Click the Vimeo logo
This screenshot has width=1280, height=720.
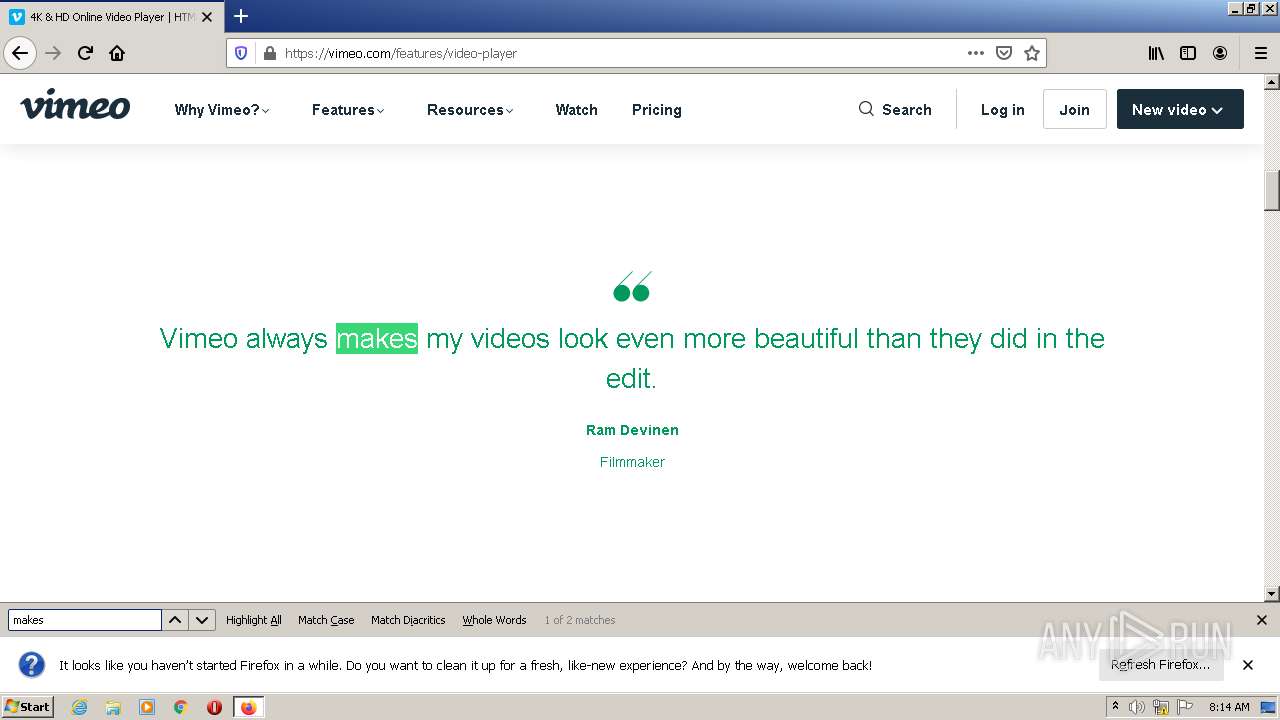pos(75,105)
